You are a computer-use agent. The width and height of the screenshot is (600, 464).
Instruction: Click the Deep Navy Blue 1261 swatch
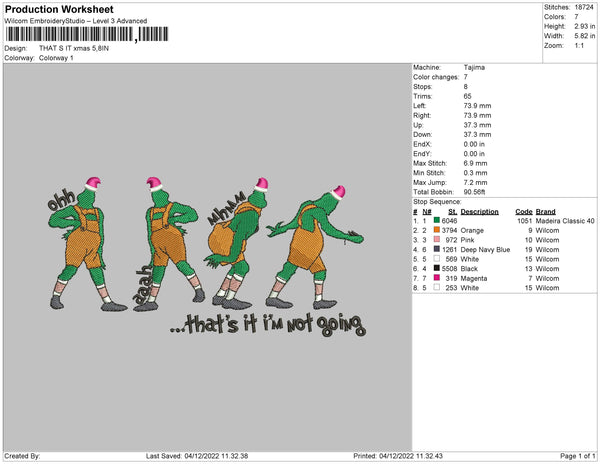tap(438, 249)
